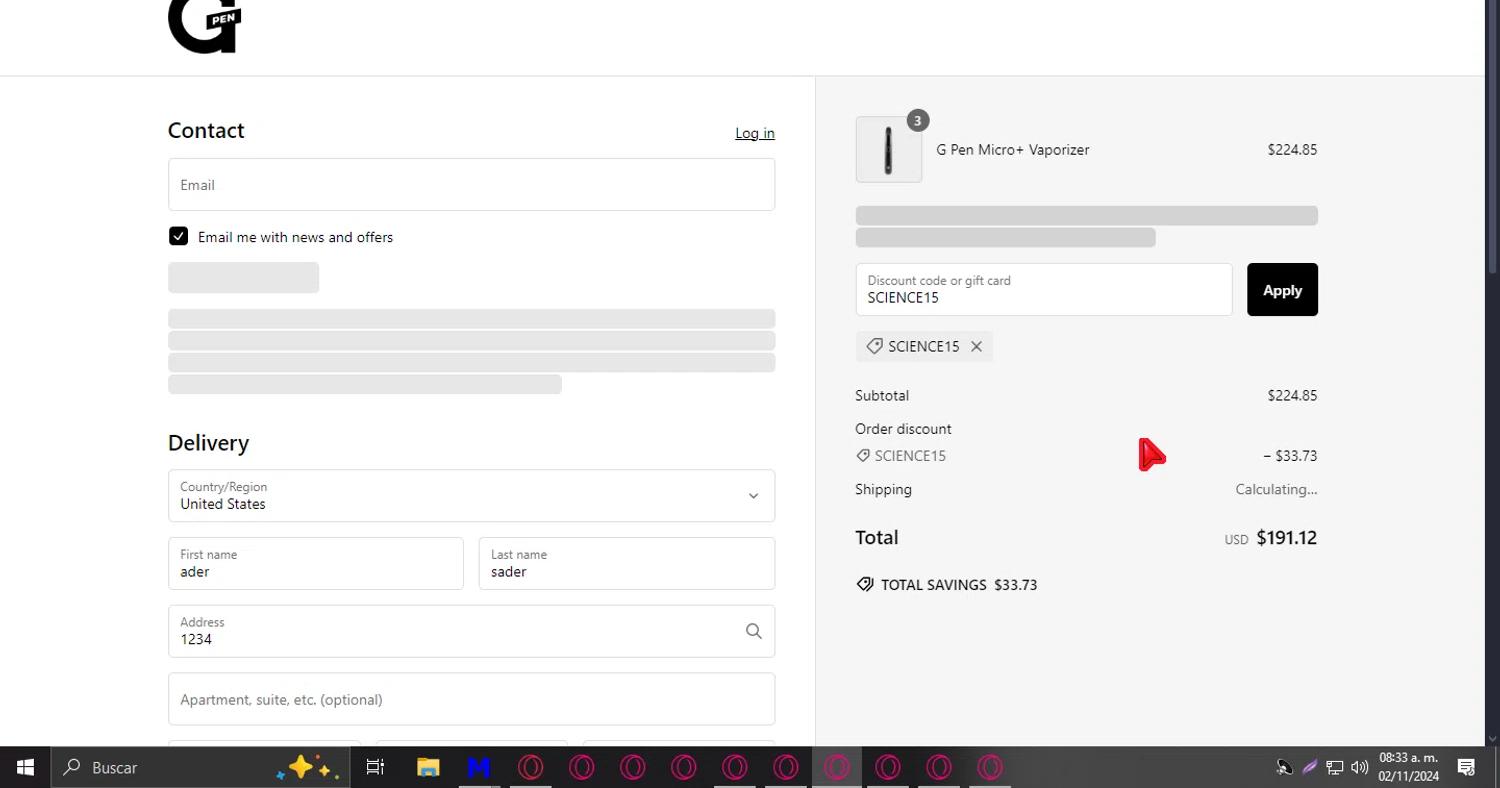Image resolution: width=1500 pixels, height=788 pixels.
Task: Click the Delivery section heading
Action: pos(208,443)
